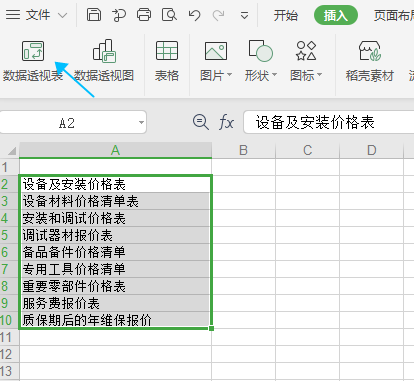Select column A header

point(115,150)
